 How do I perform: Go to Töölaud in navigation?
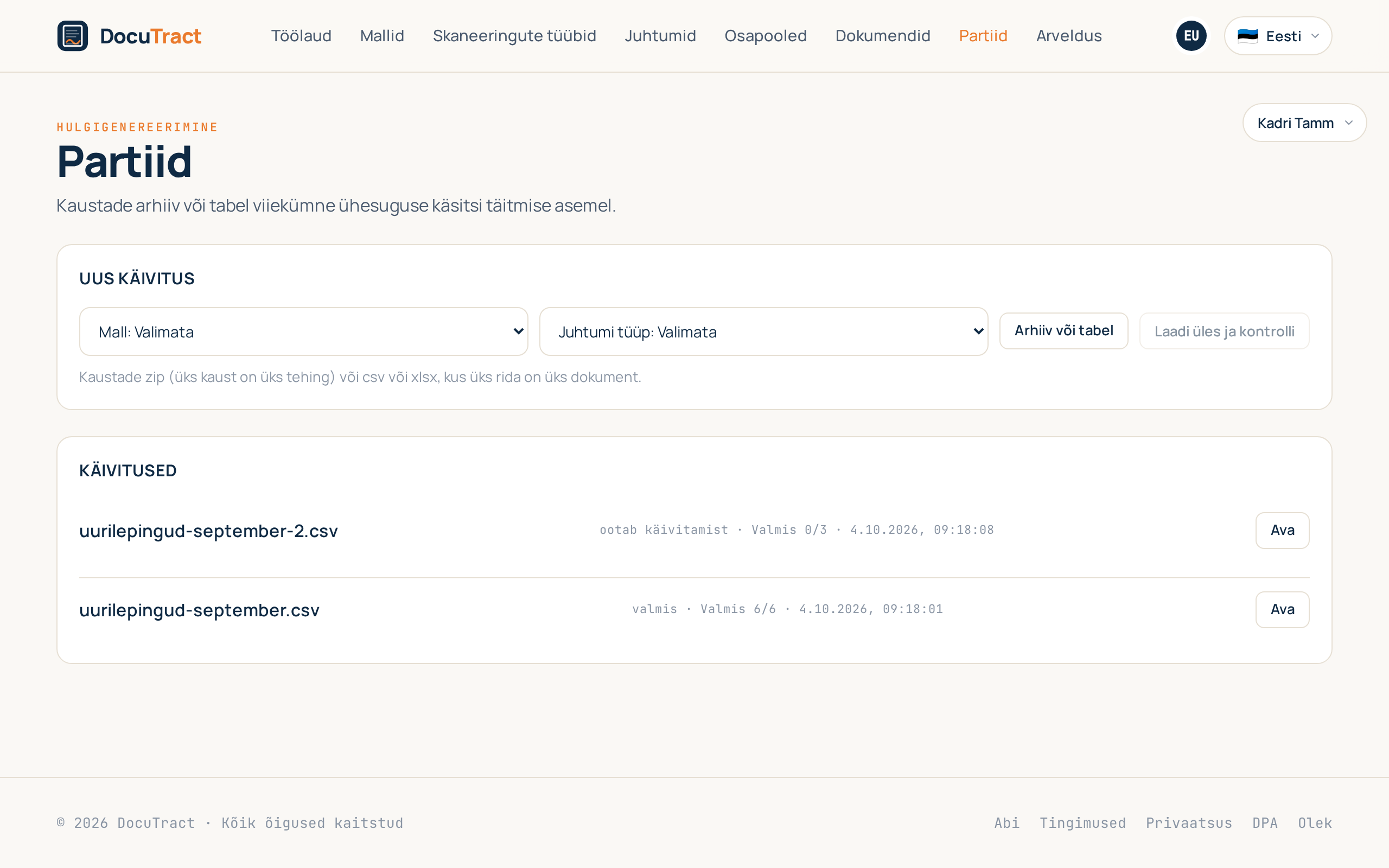tap(301, 36)
